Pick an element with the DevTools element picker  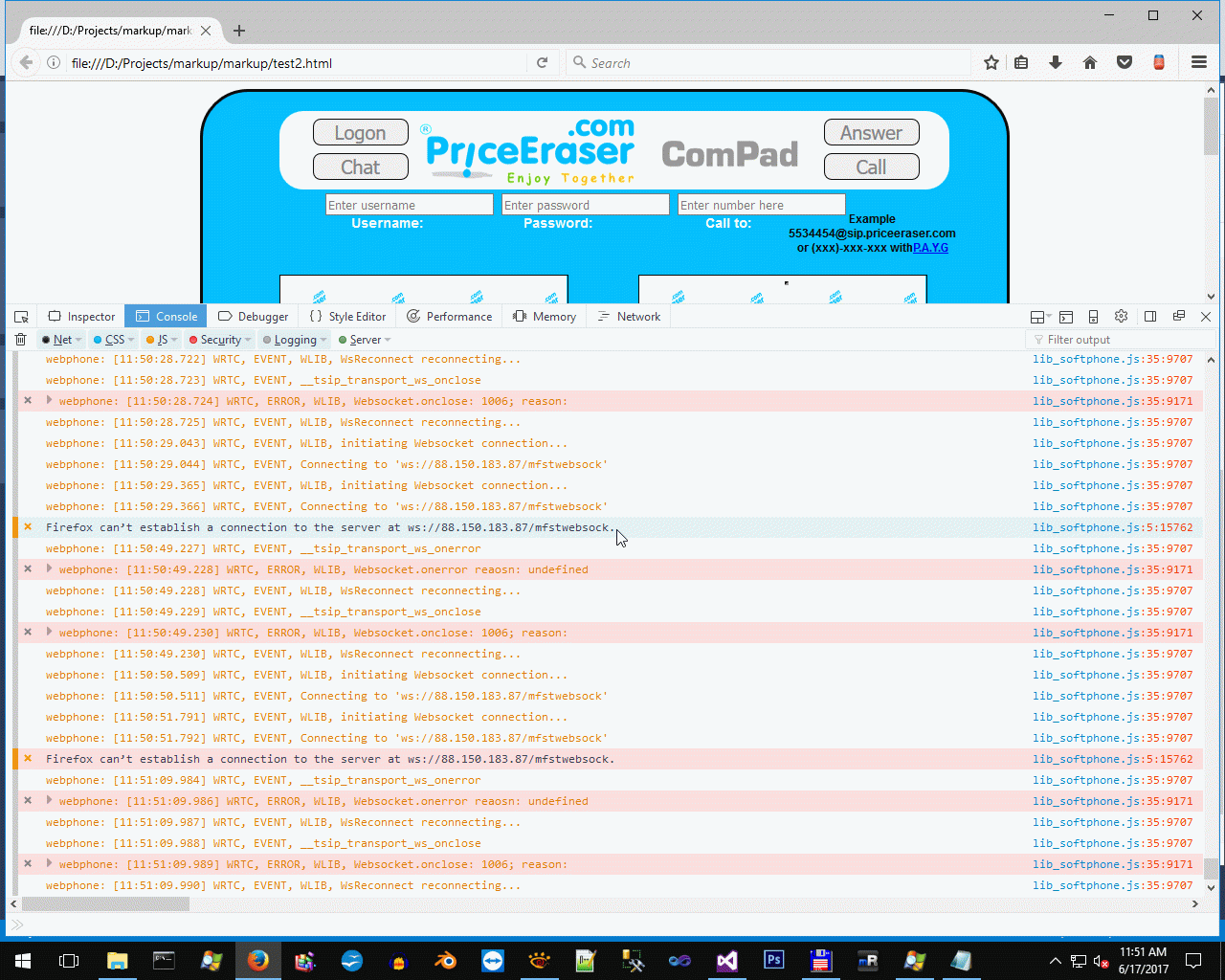[x=21, y=317]
